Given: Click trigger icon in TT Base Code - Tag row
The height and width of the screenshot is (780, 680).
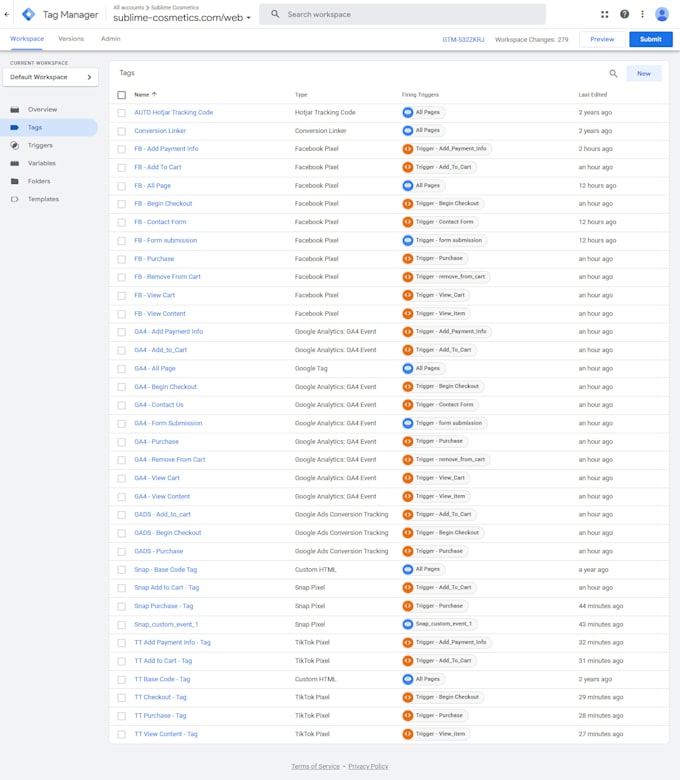Looking at the screenshot, I should (x=408, y=679).
